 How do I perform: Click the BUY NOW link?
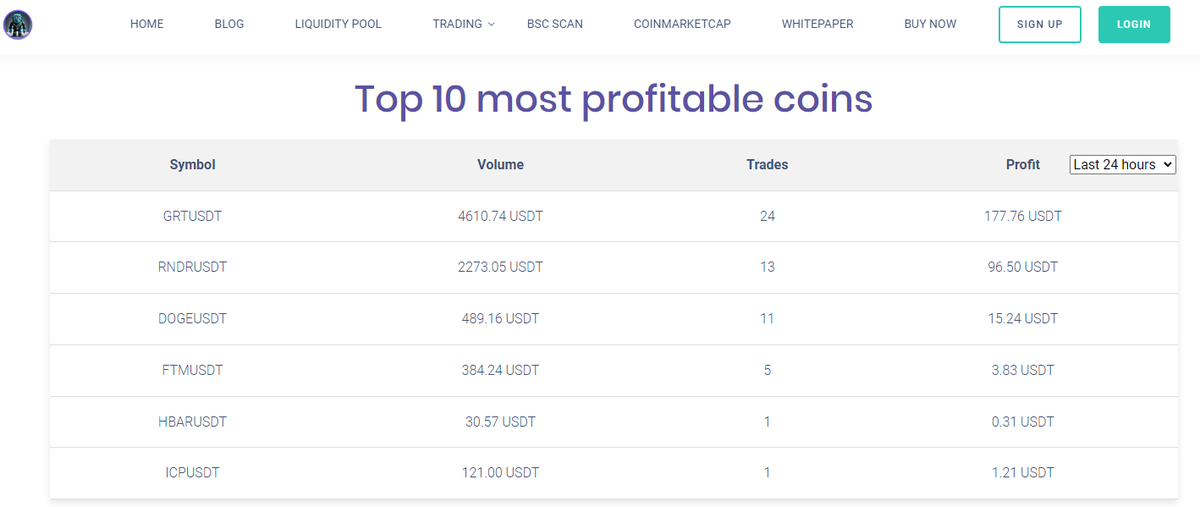[930, 24]
